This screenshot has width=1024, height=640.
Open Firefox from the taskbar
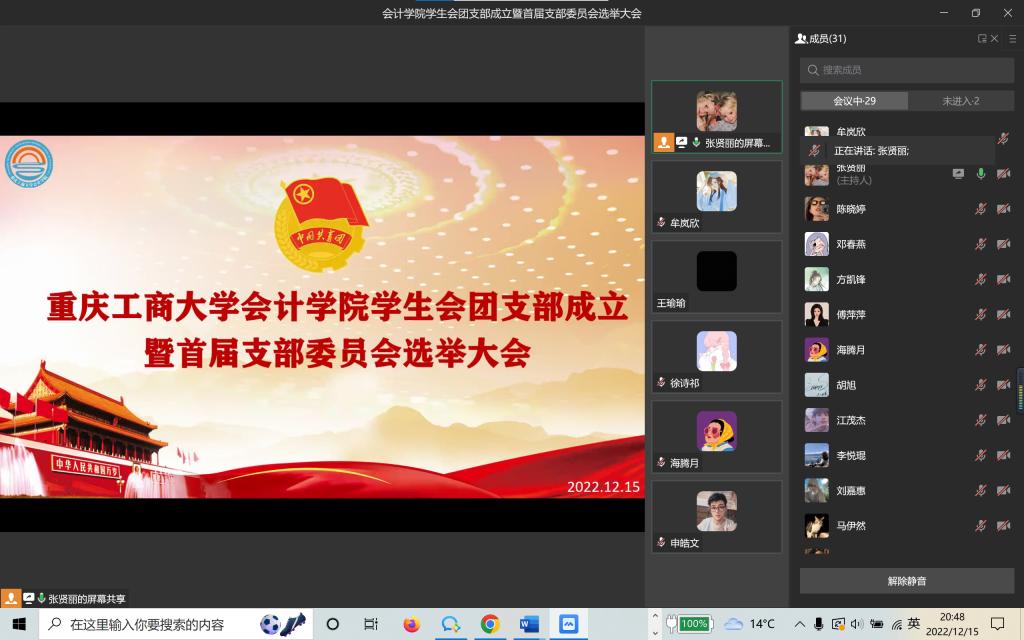[x=412, y=624]
